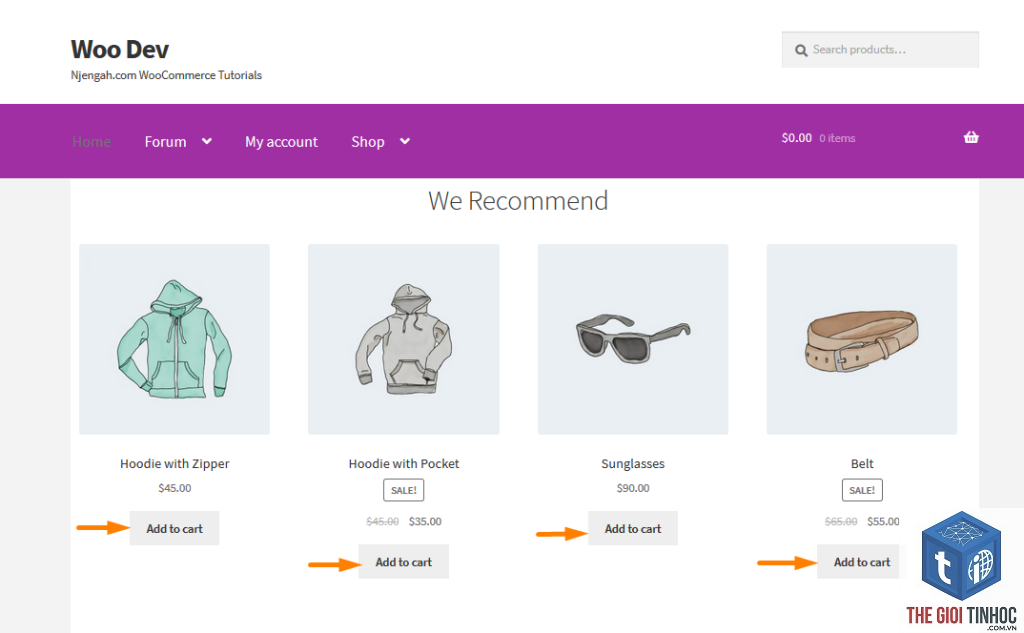Open the Forum menu item
This screenshot has width=1024, height=633.
click(x=165, y=142)
